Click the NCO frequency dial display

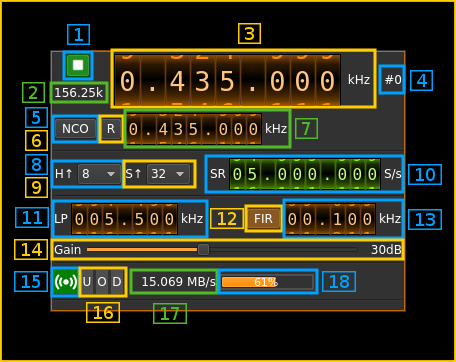[x=194, y=129]
